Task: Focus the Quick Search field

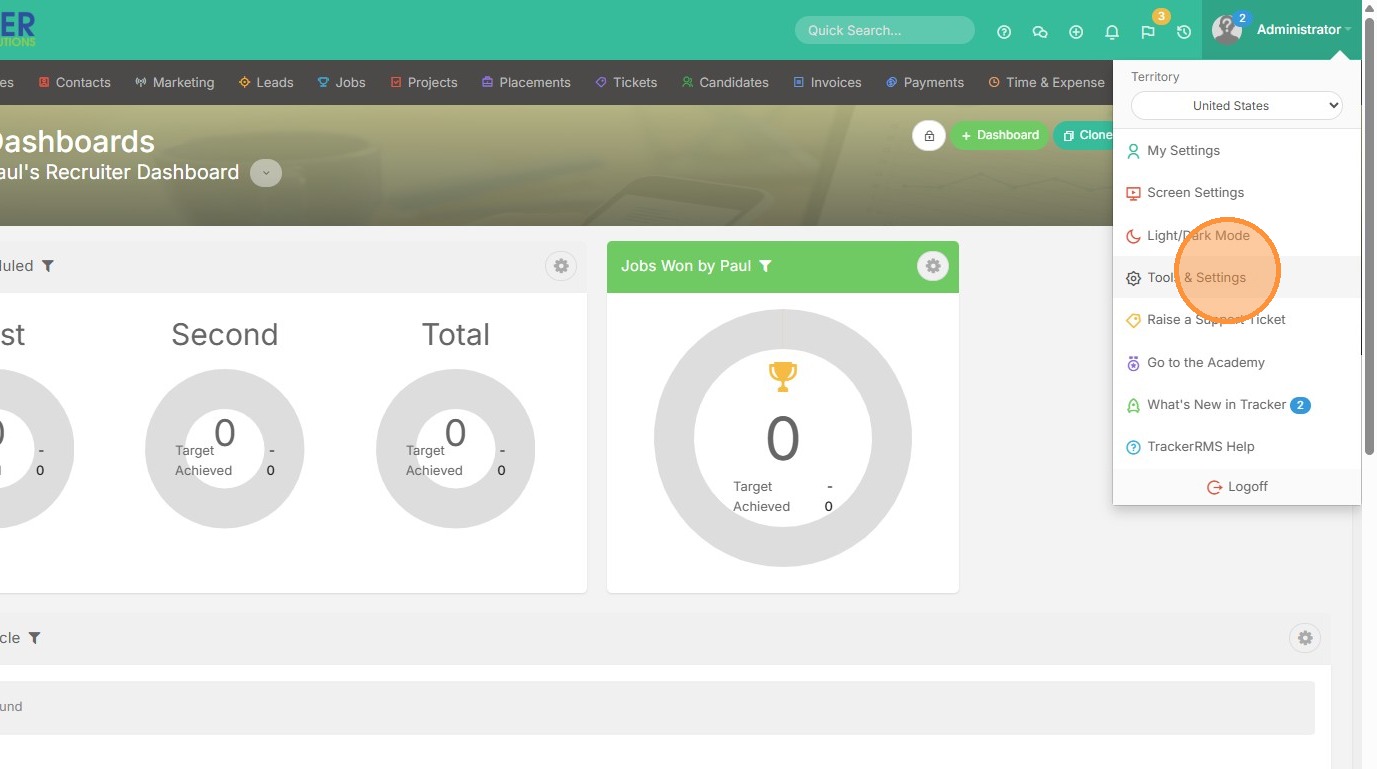Action: point(885,30)
